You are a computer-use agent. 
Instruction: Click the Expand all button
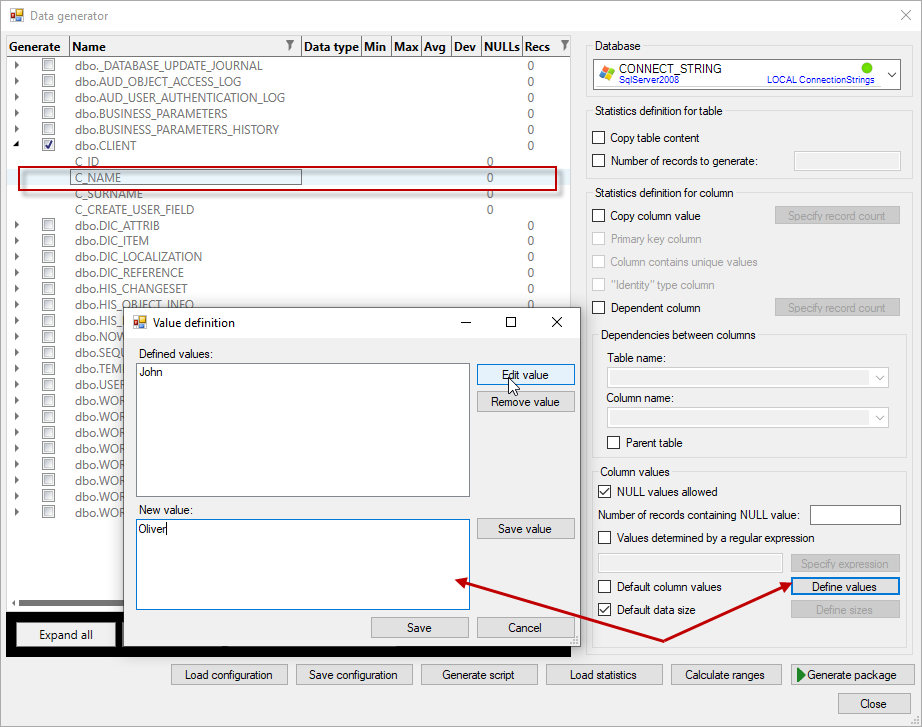(x=66, y=635)
